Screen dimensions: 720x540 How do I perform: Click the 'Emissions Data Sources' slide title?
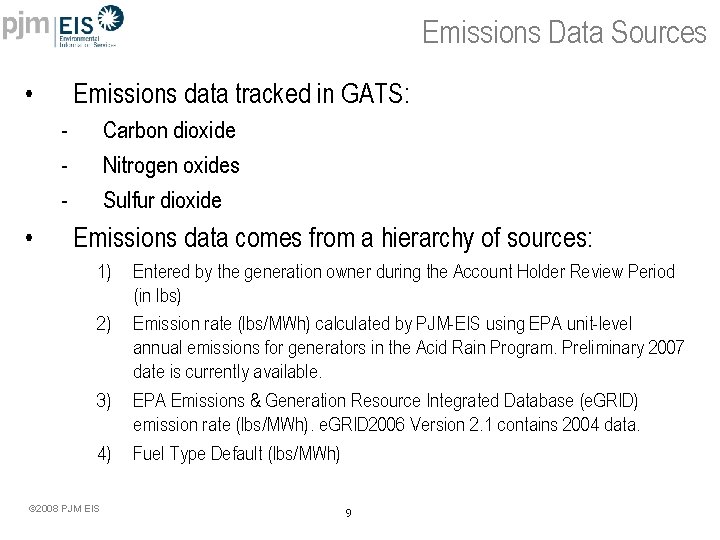[564, 33]
